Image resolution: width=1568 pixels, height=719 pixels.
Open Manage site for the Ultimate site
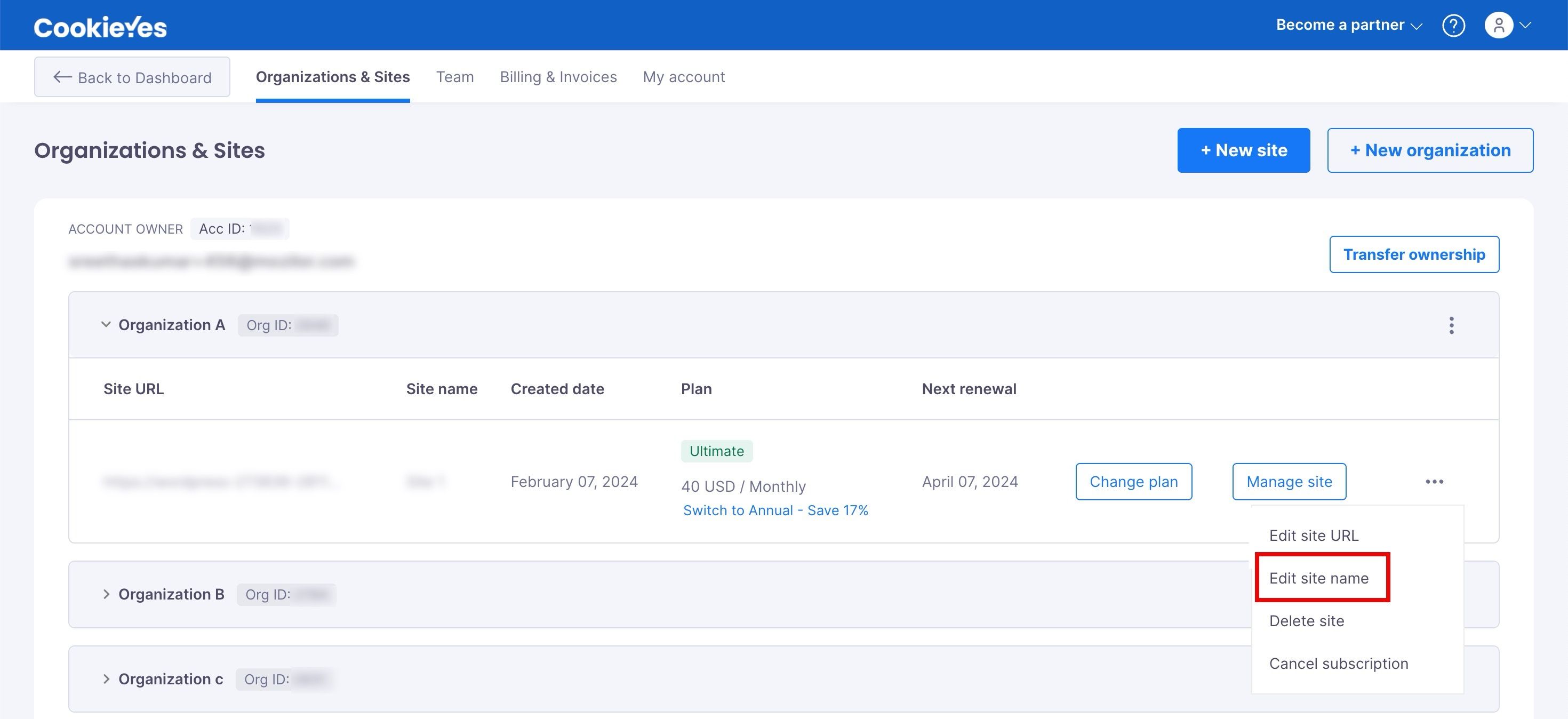click(x=1289, y=482)
